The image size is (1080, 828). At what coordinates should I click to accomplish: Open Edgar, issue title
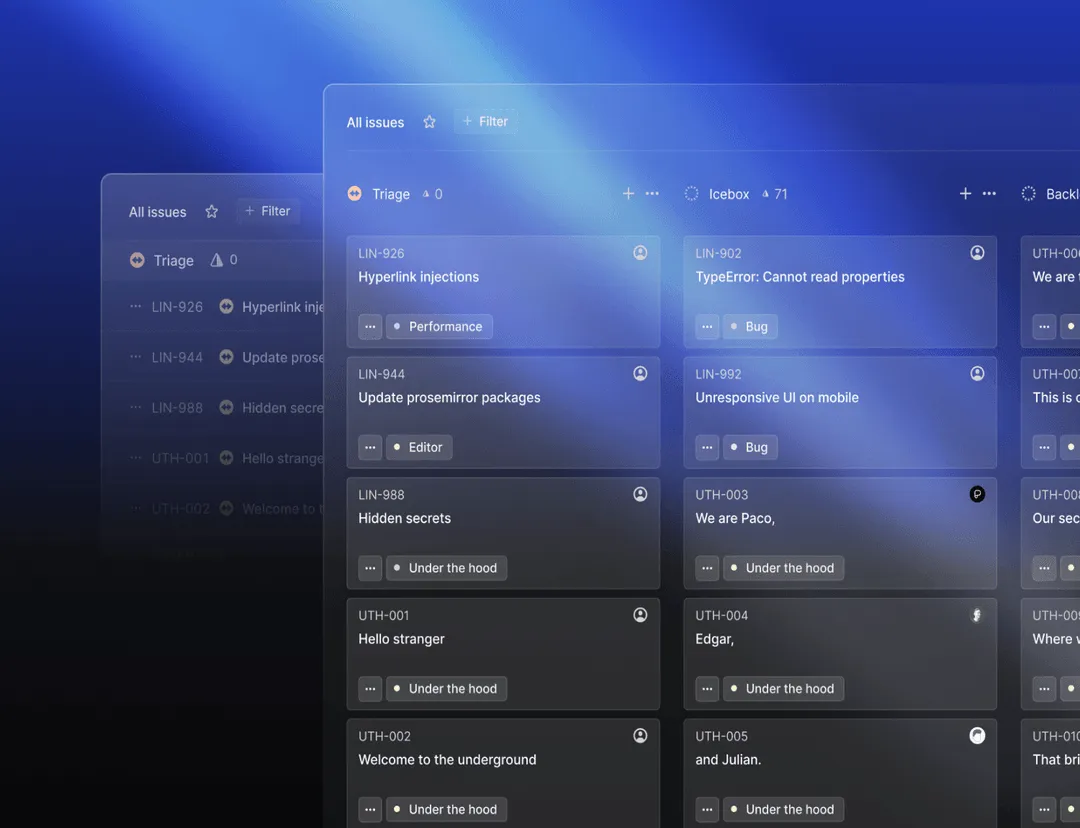tap(714, 639)
